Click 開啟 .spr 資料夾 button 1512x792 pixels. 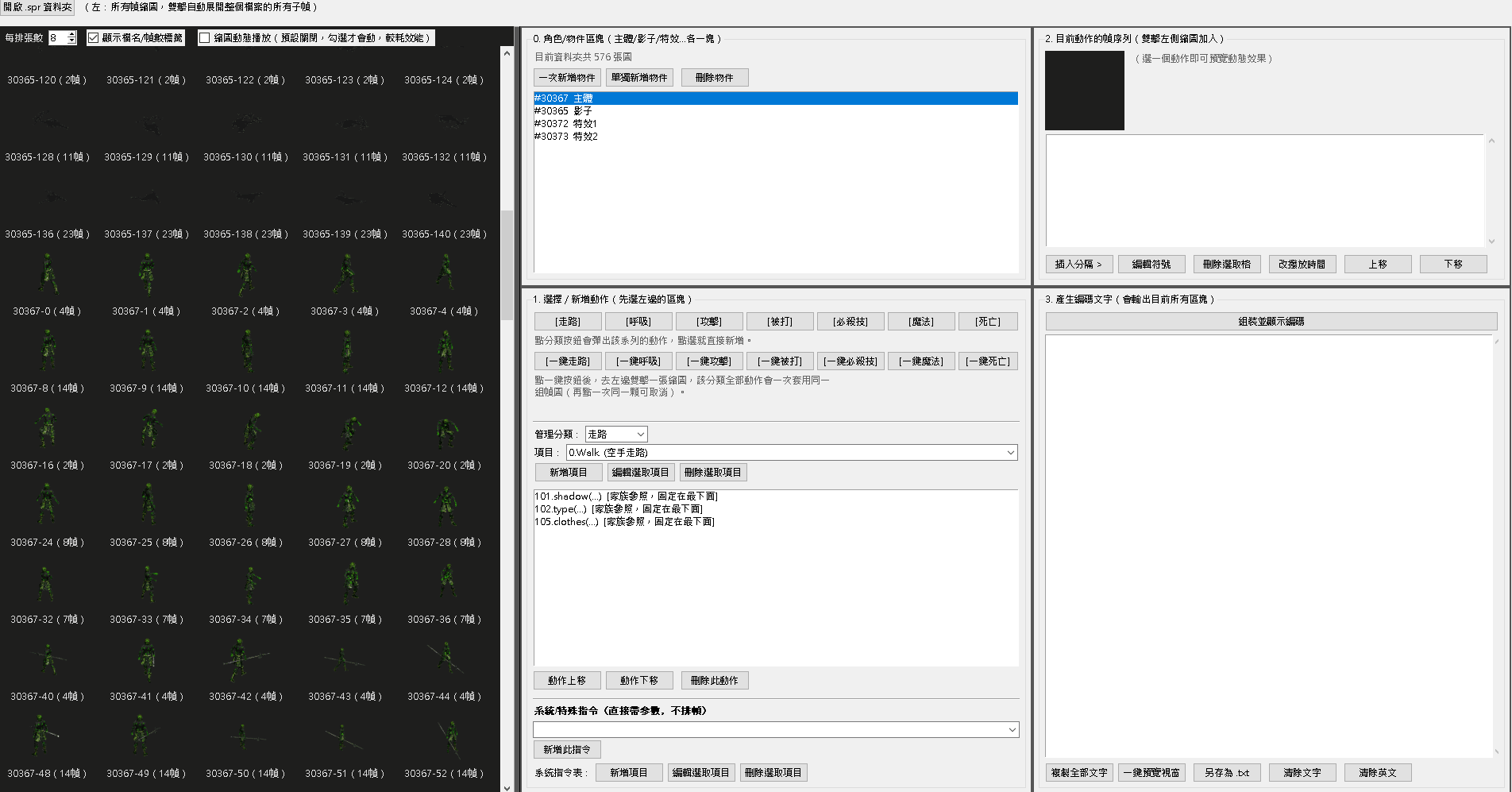click(37, 7)
